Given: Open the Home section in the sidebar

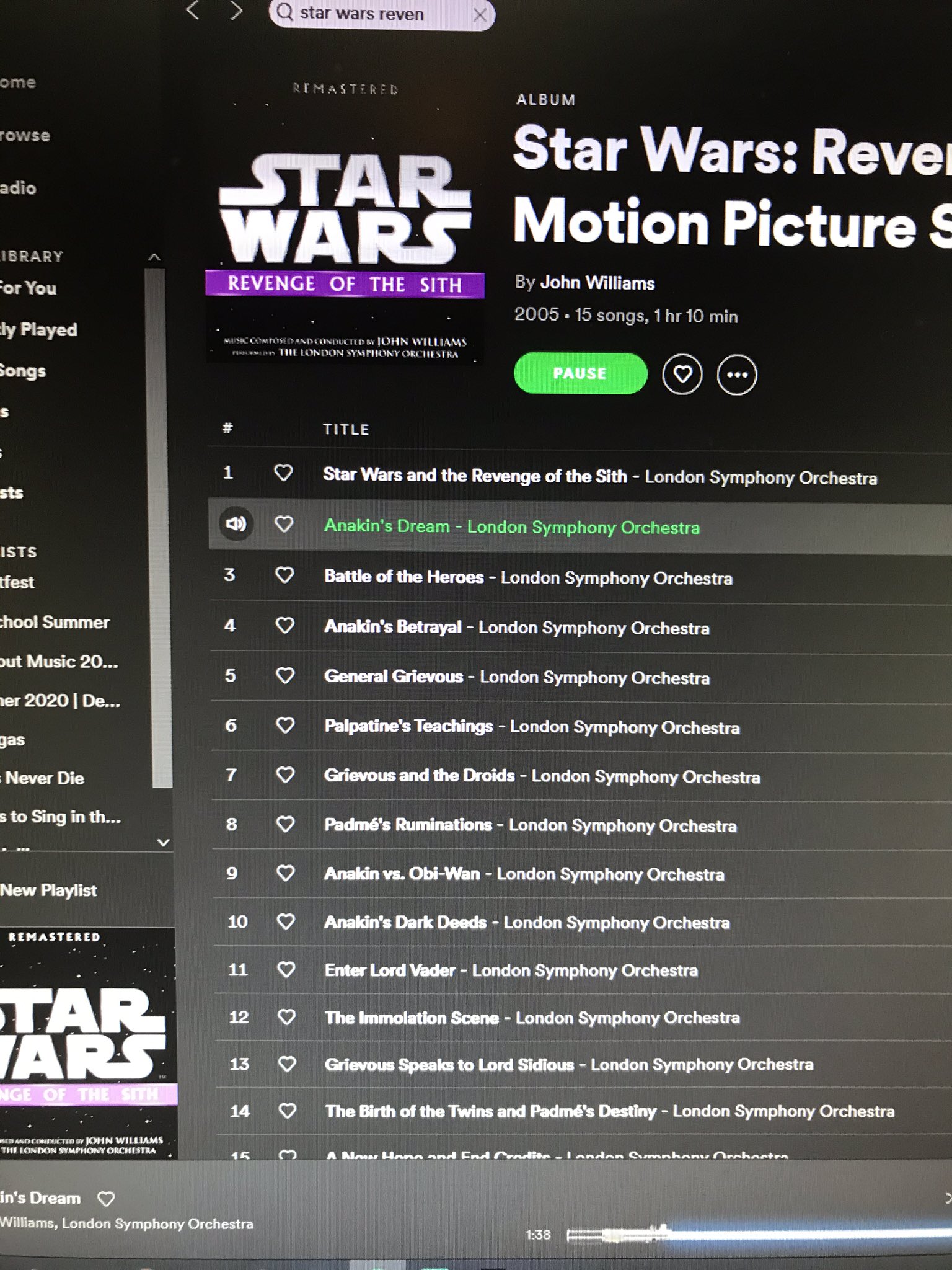Looking at the screenshot, I should pos(17,82).
